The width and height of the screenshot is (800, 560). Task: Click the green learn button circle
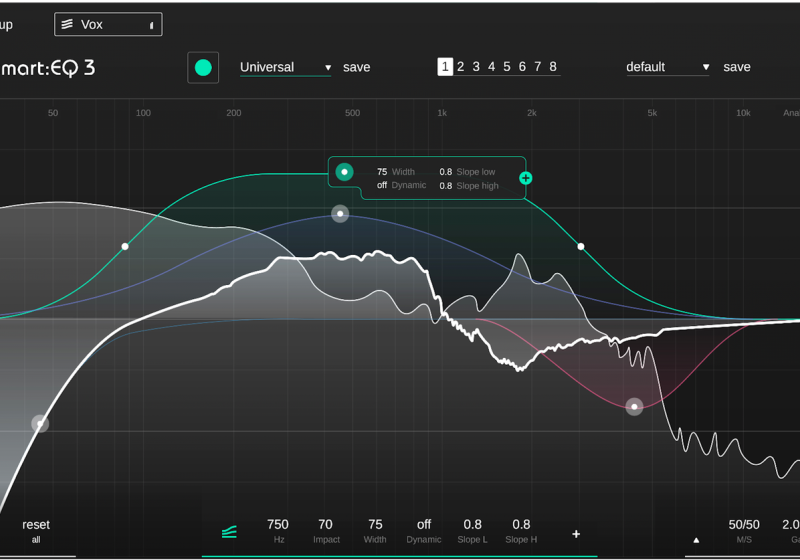pos(203,68)
